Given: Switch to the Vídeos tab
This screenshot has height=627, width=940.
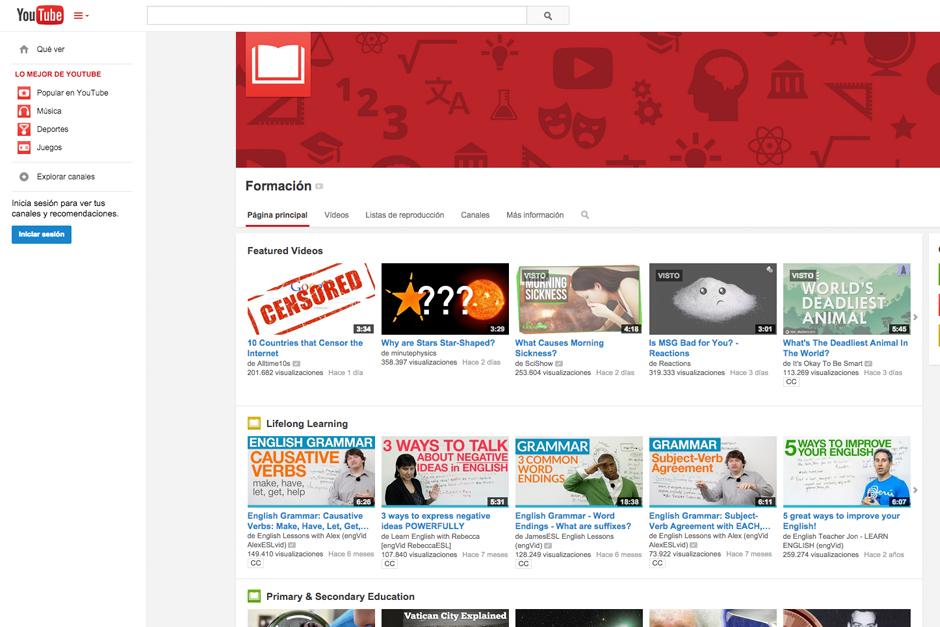Looking at the screenshot, I should pyautogui.click(x=337, y=214).
